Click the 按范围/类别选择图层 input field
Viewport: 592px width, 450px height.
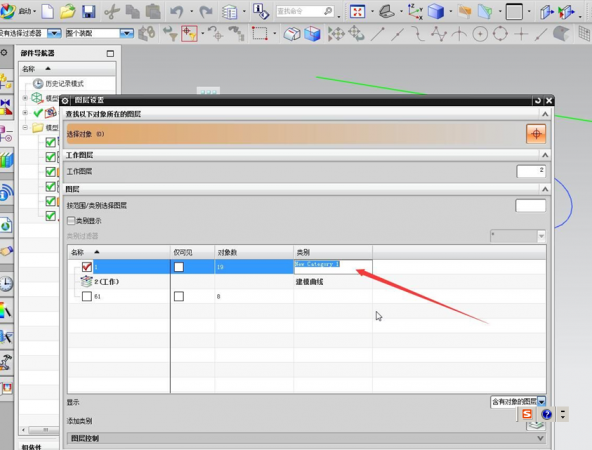[x=530, y=206]
